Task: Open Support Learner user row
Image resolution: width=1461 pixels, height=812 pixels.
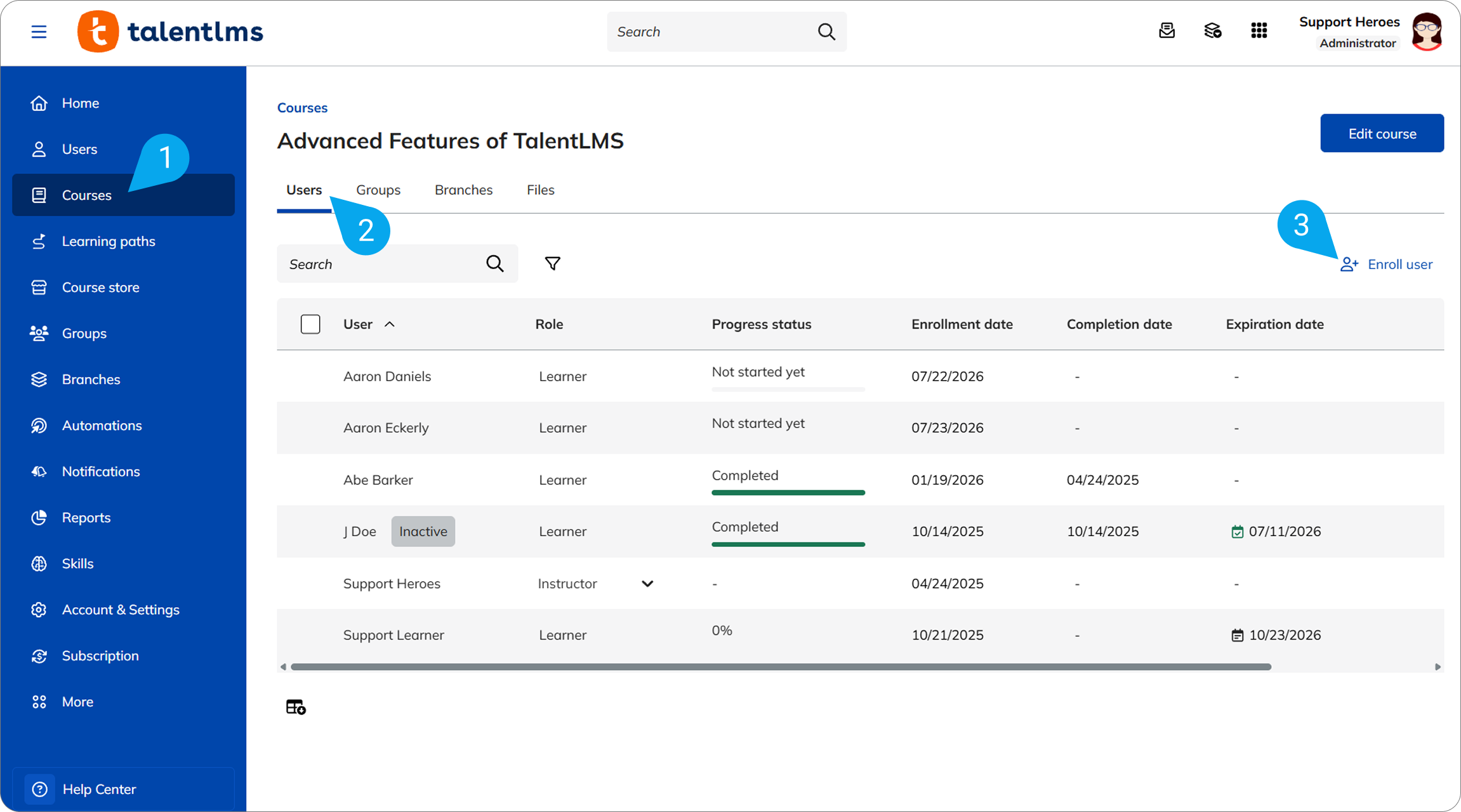Action: [860, 635]
